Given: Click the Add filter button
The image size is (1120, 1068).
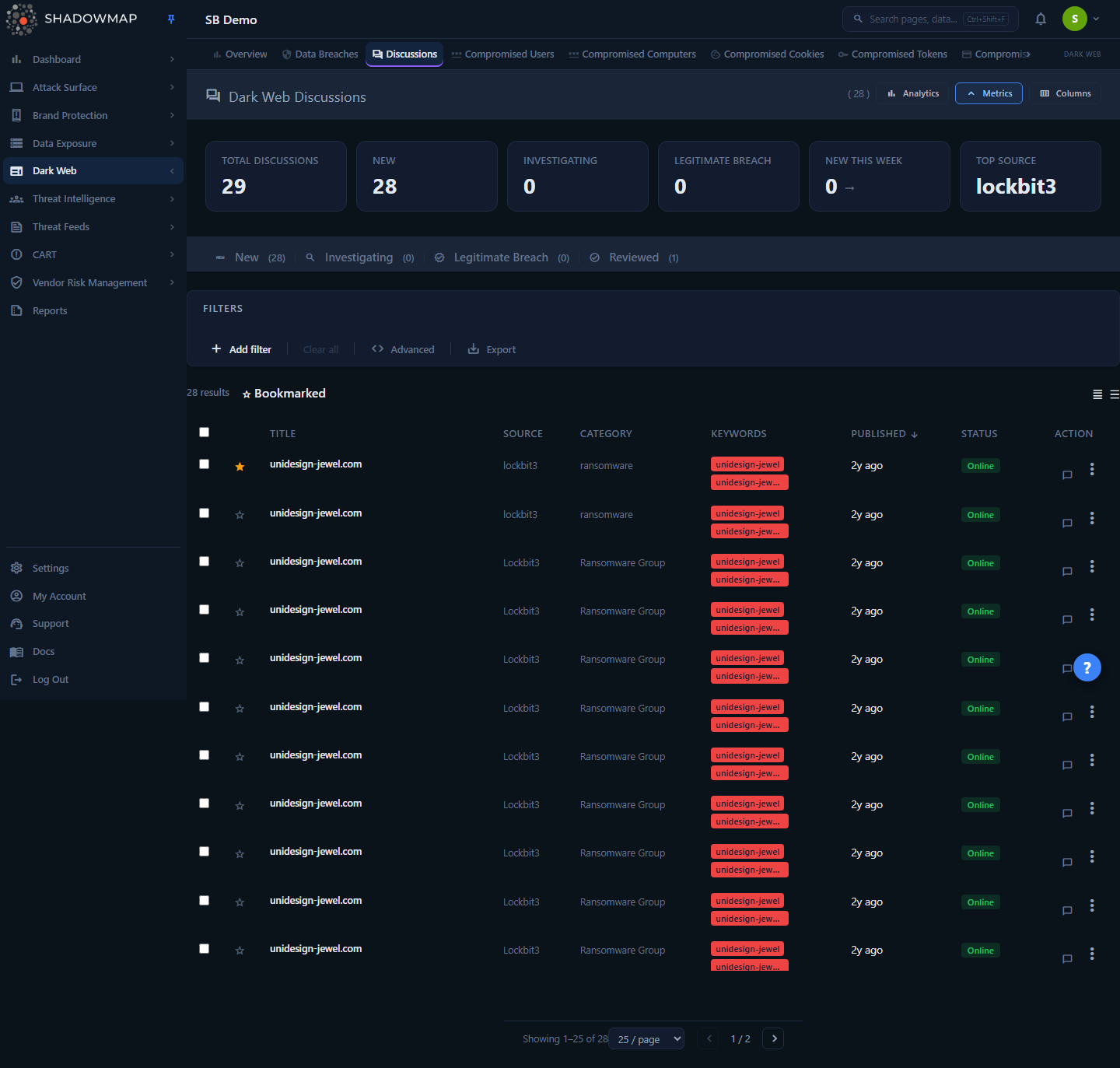Looking at the screenshot, I should pyautogui.click(x=241, y=349).
